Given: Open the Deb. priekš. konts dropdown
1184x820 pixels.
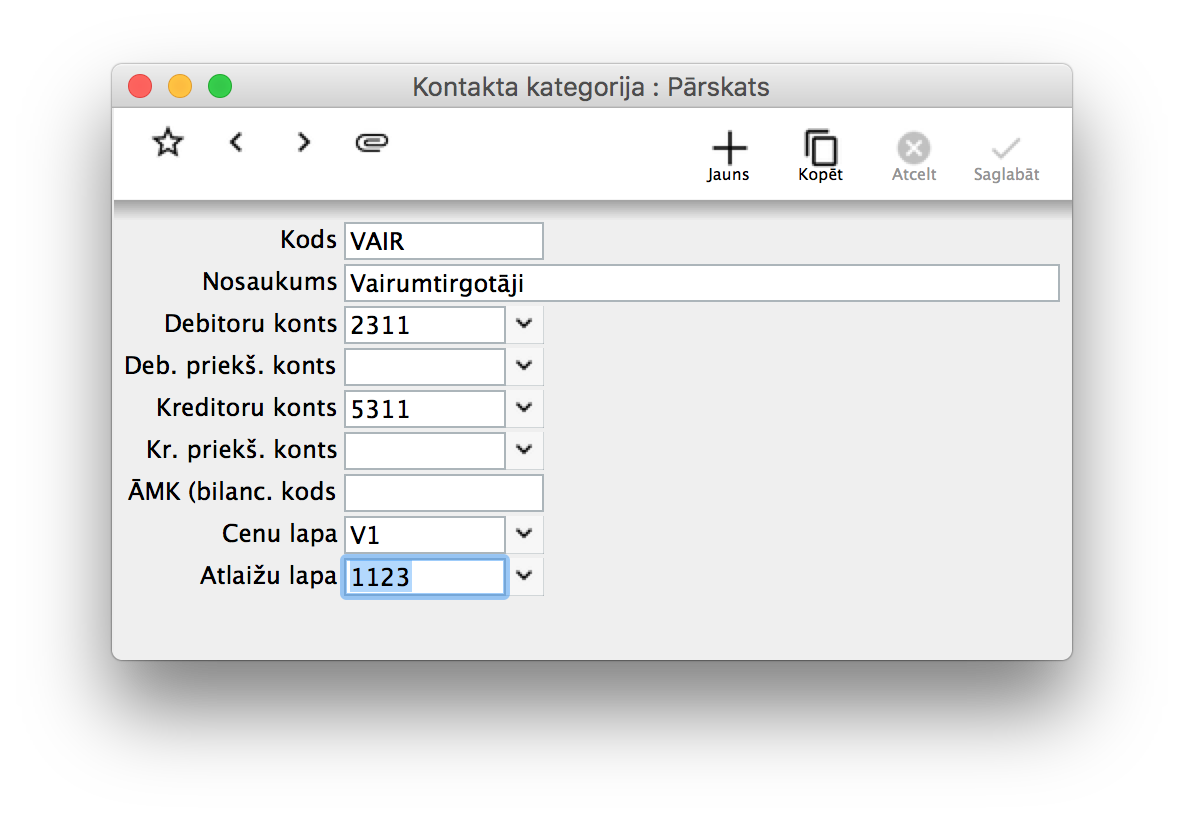Looking at the screenshot, I should click(x=525, y=367).
